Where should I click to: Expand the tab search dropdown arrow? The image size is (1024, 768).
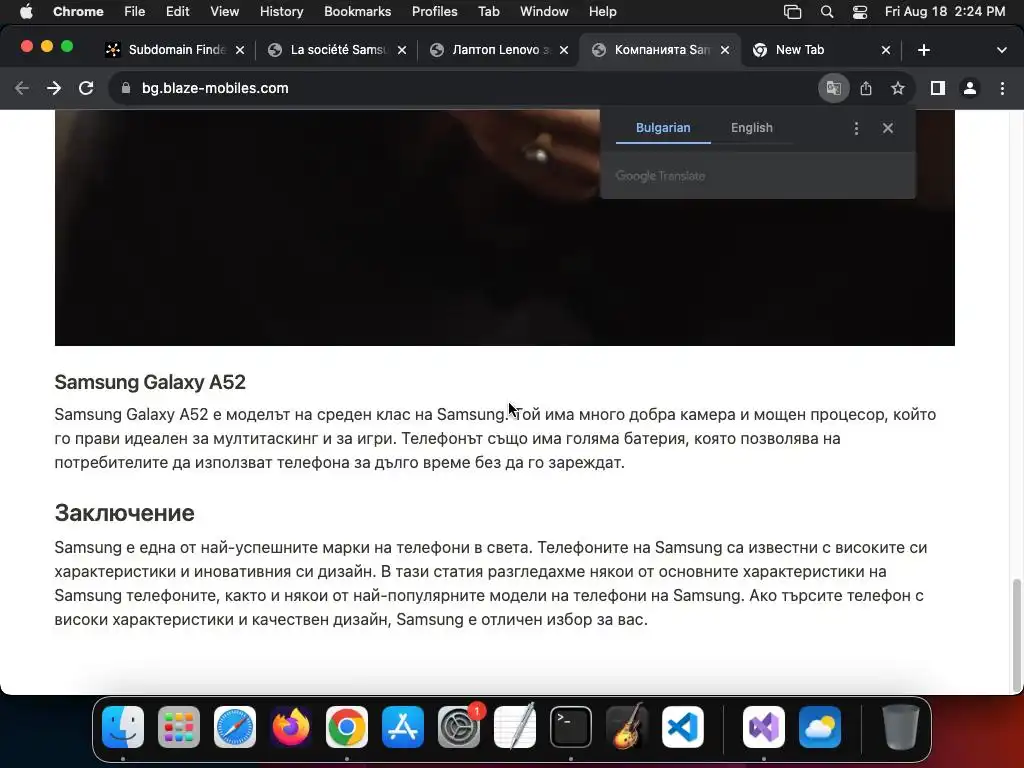point(1002,50)
